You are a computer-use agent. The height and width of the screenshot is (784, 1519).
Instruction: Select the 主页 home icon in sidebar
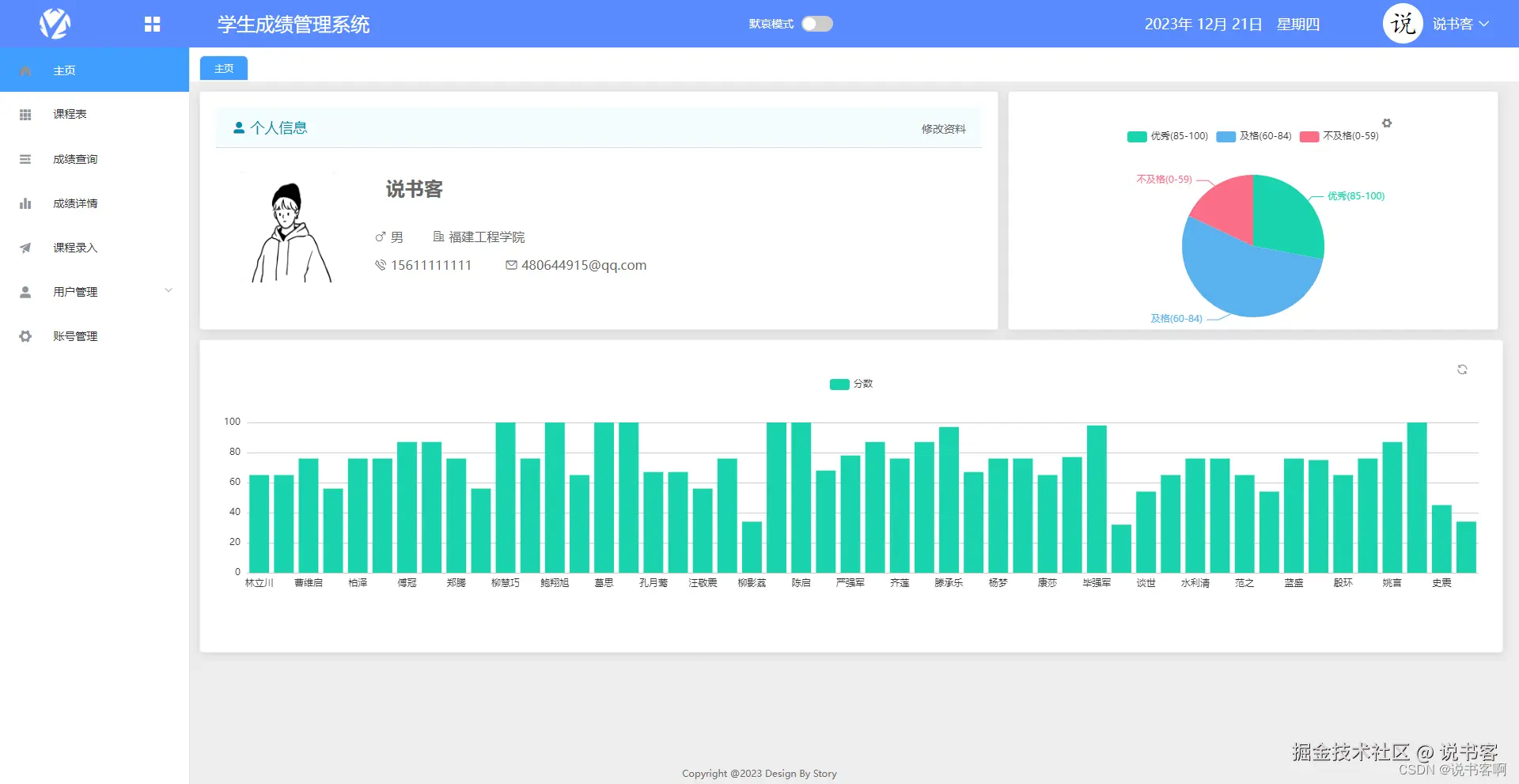(x=25, y=70)
